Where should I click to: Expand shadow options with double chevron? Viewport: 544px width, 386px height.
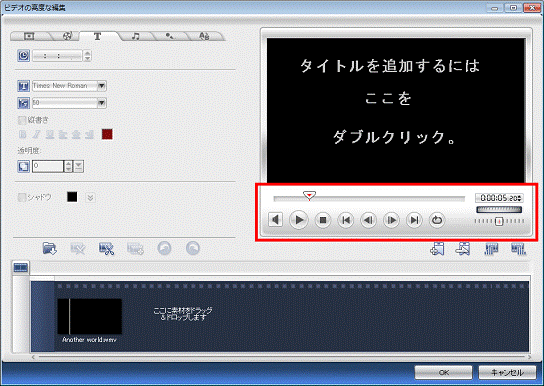pos(90,198)
